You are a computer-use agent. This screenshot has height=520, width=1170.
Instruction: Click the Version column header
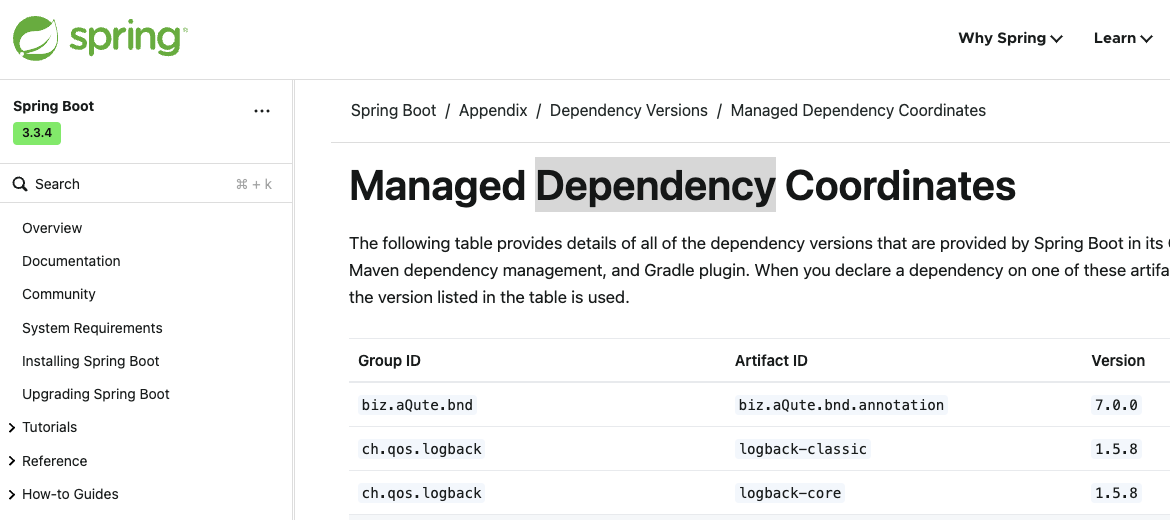pyautogui.click(x=1118, y=361)
